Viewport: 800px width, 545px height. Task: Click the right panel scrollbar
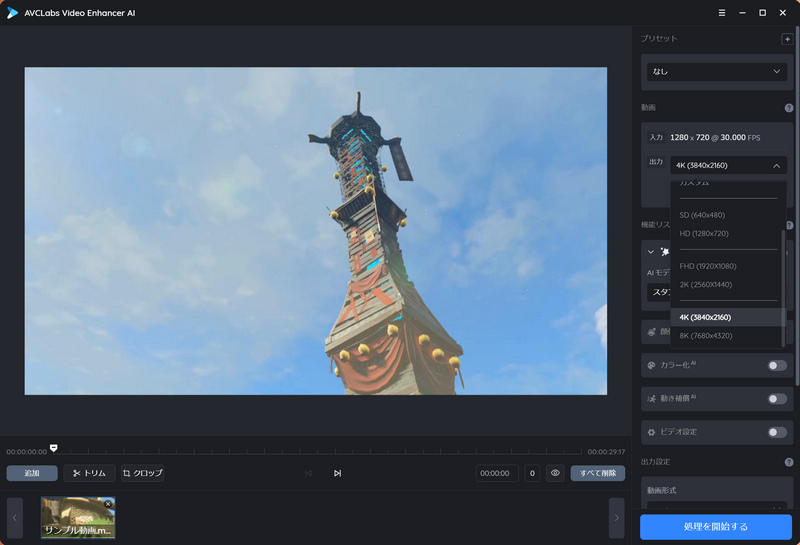tap(797, 207)
